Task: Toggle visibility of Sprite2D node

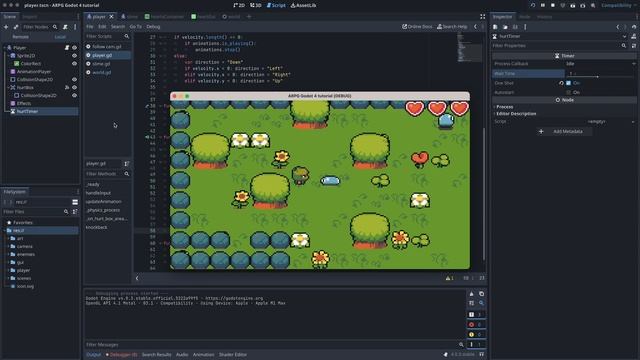Action: tap(74, 56)
